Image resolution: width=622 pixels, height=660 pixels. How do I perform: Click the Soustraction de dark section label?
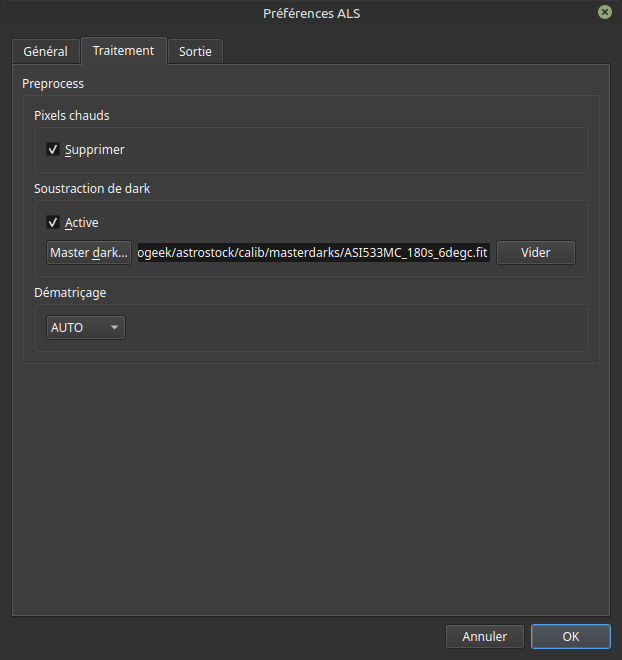pyautogui.click(x=92, y=188)
